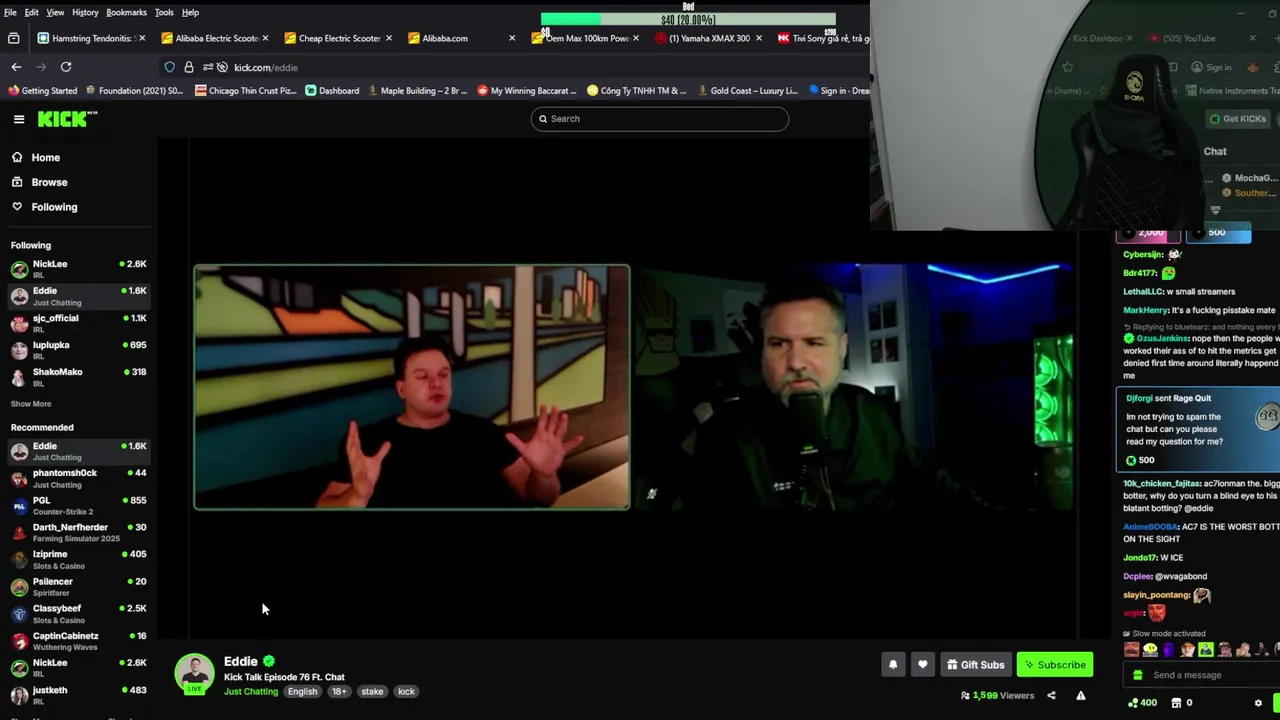Click the heart icon beside Following
1280x720 pixels.
coord(17,207)
